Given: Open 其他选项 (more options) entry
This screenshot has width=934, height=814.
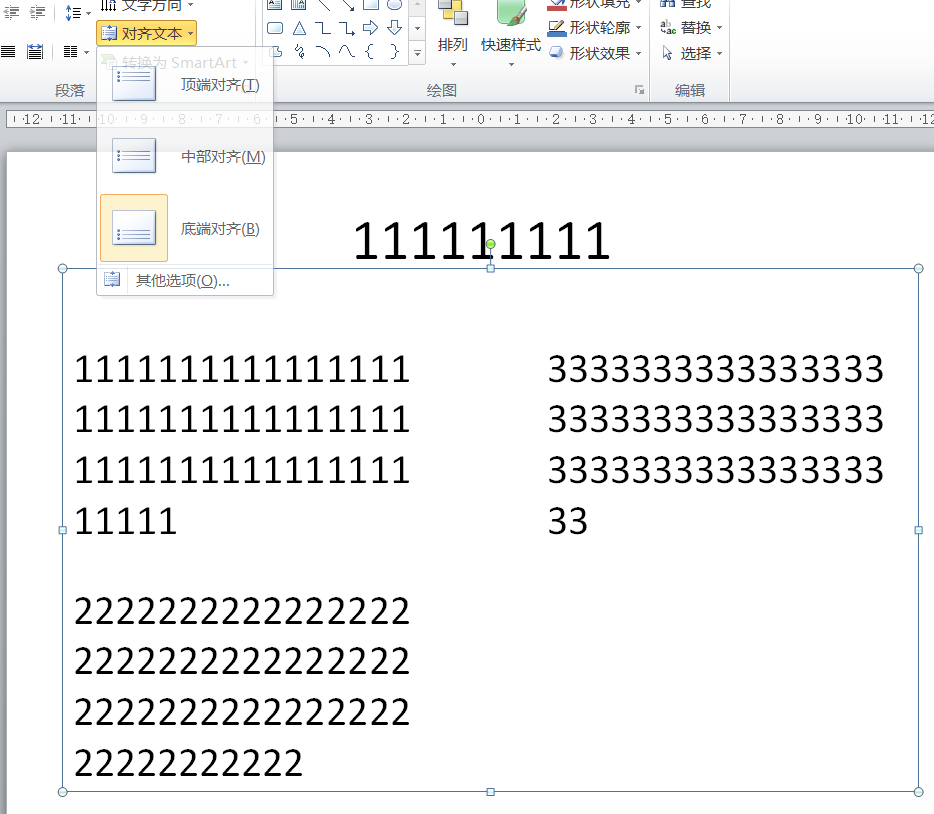Looking at the screenshot, I should tap(182, 281).
